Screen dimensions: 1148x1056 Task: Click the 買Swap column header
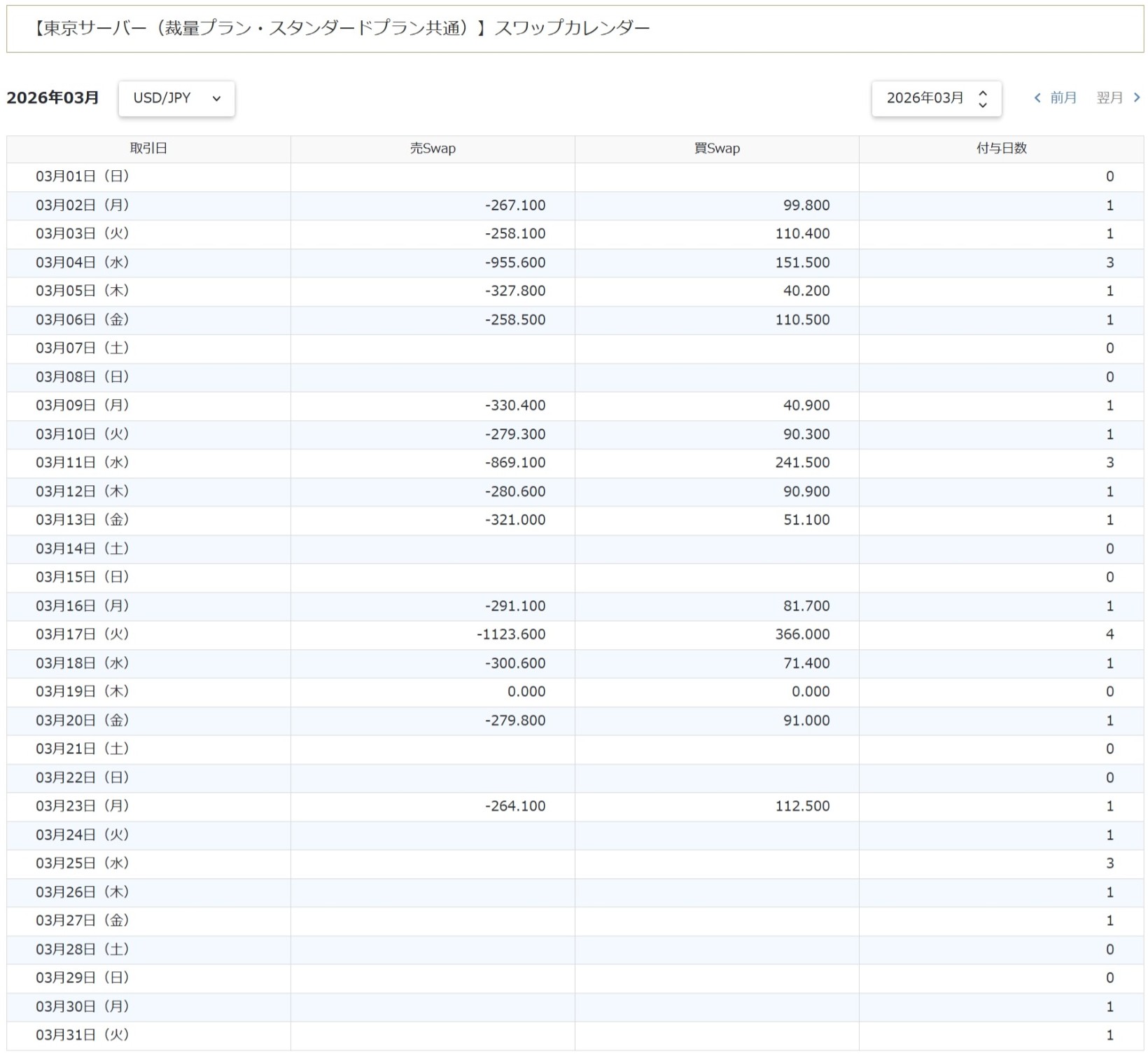click(x=717, y=148)
